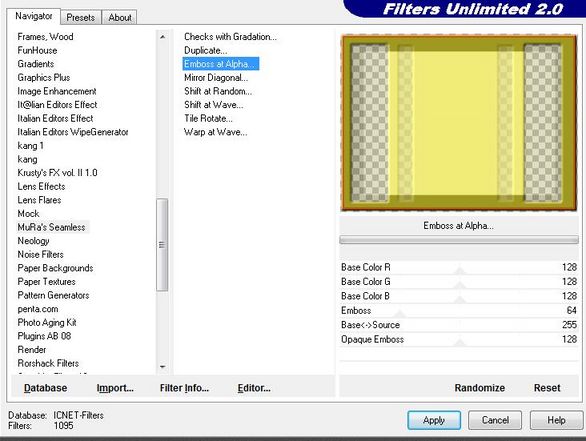
Task: Click the category list scrollbar thumb
Action: [x=162, y=245]
